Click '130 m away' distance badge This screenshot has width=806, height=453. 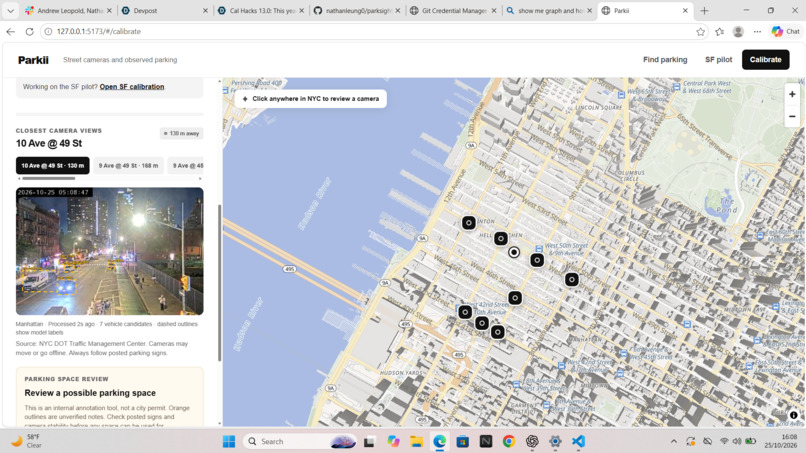[181, 133]
